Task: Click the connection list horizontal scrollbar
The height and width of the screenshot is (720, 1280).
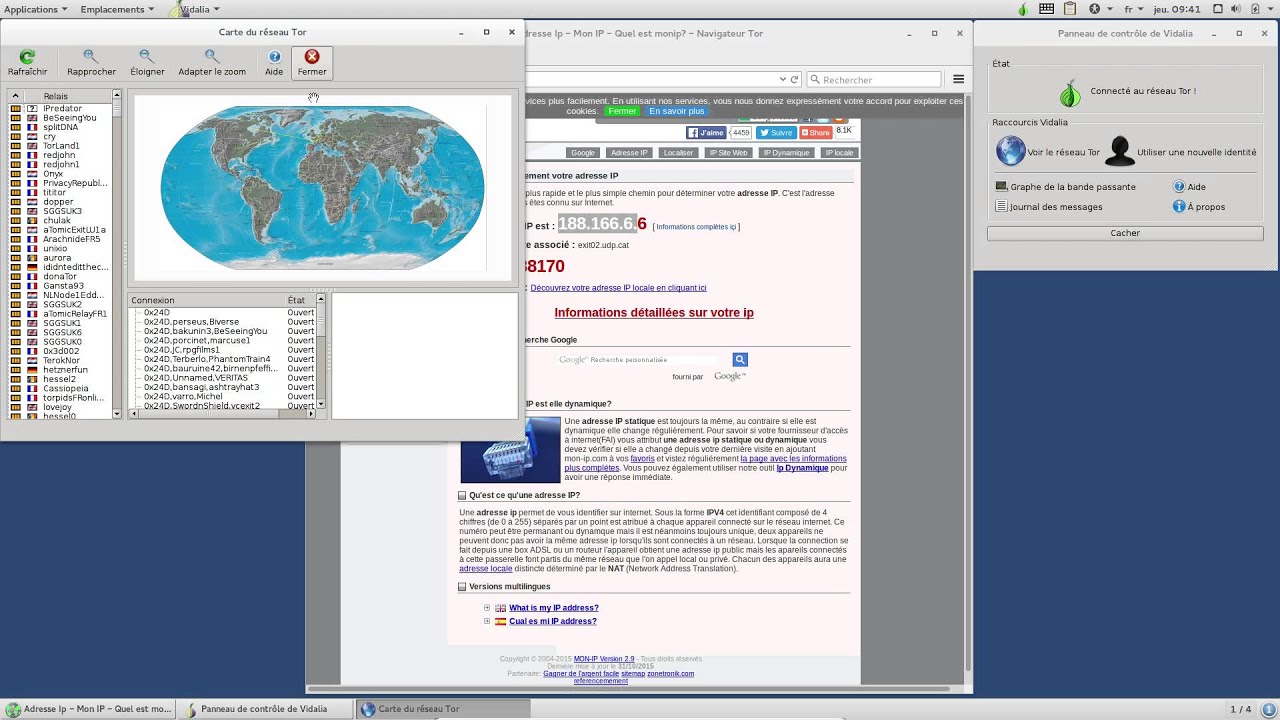Action: [222, 413]
